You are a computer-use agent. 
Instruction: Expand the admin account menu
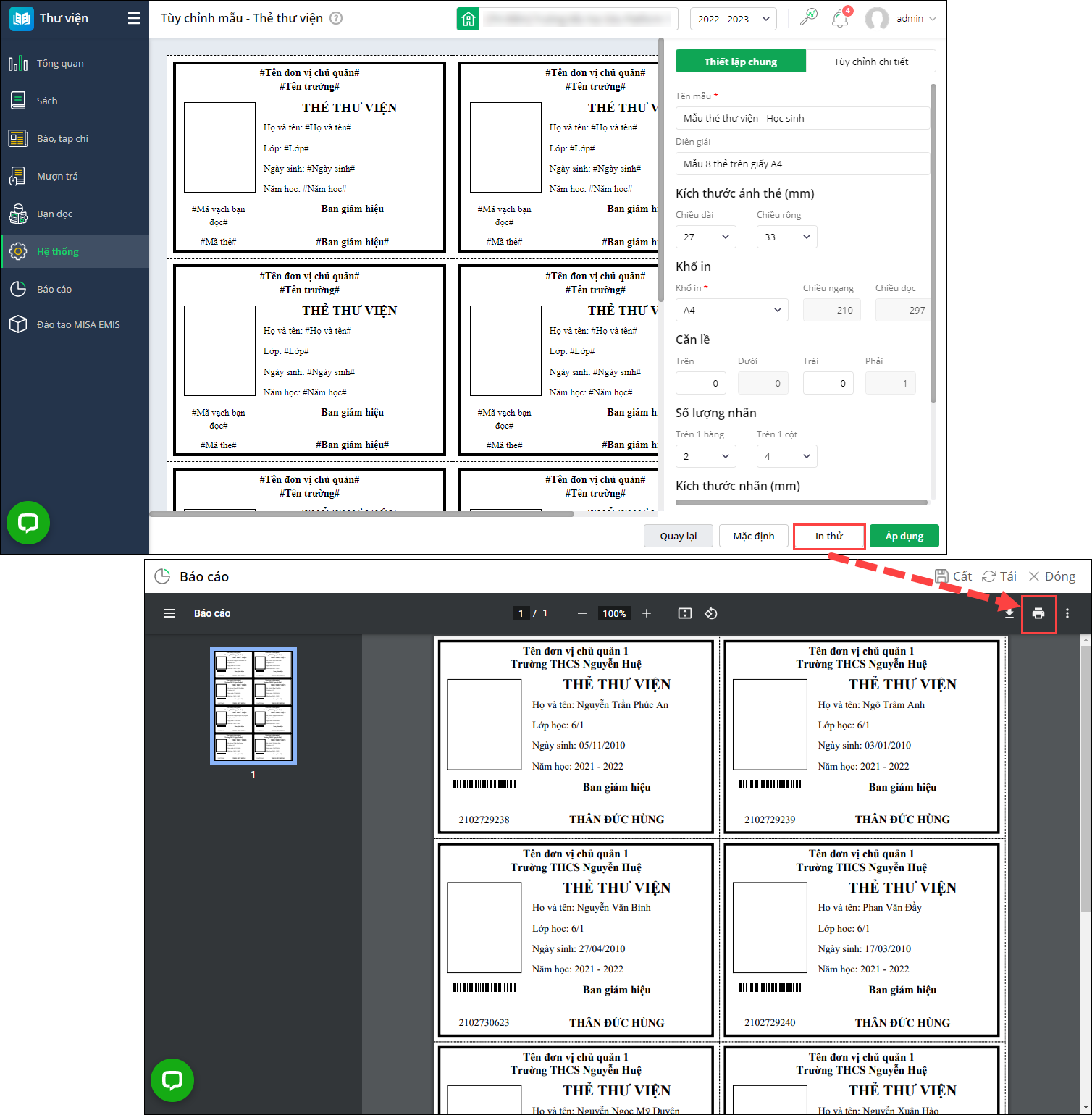(x=933, y=19)
